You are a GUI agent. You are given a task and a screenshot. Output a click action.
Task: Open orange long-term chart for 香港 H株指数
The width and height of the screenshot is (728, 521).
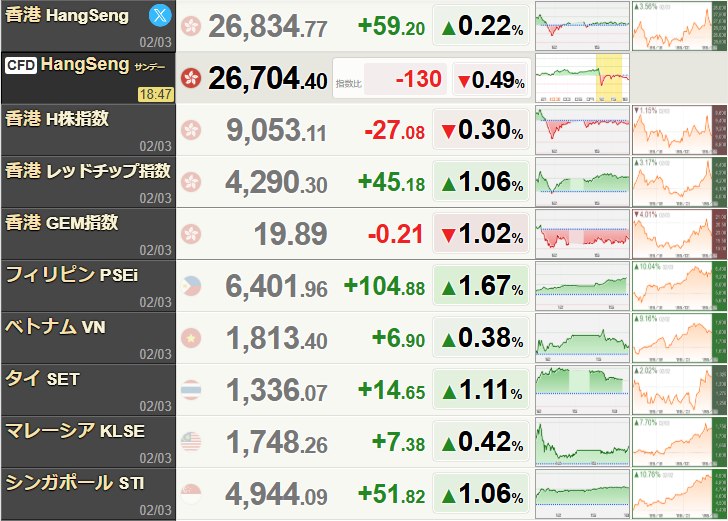tap(679, 130)
